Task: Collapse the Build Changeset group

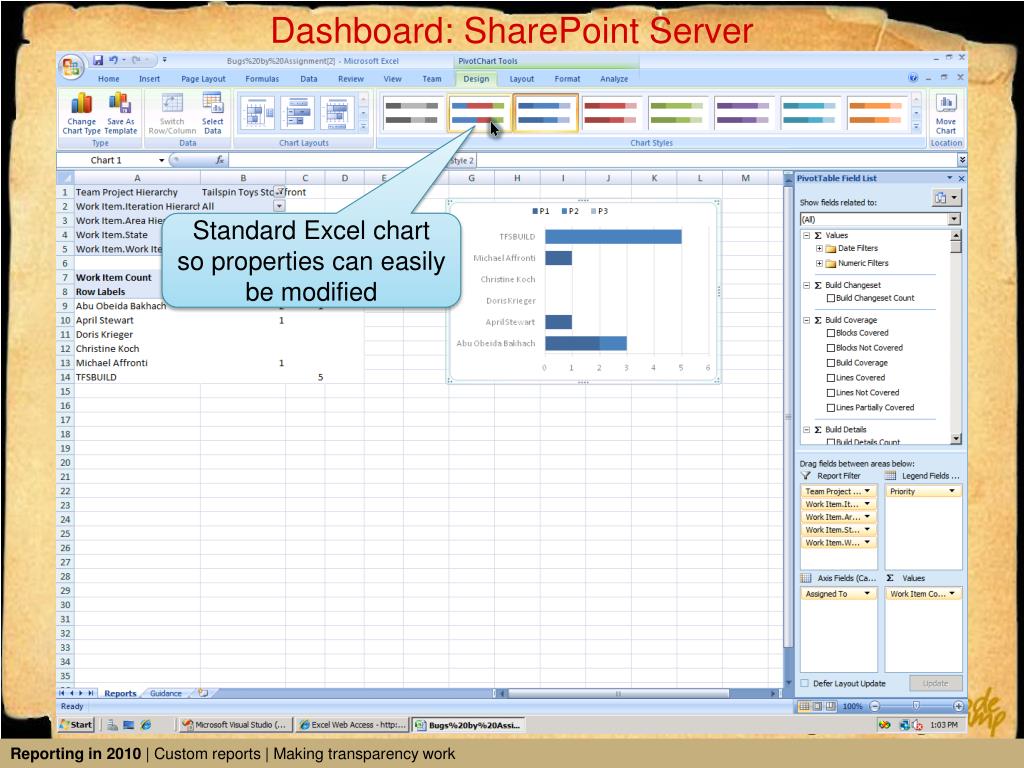Action: pyautogui.click(x=807, y=285)
